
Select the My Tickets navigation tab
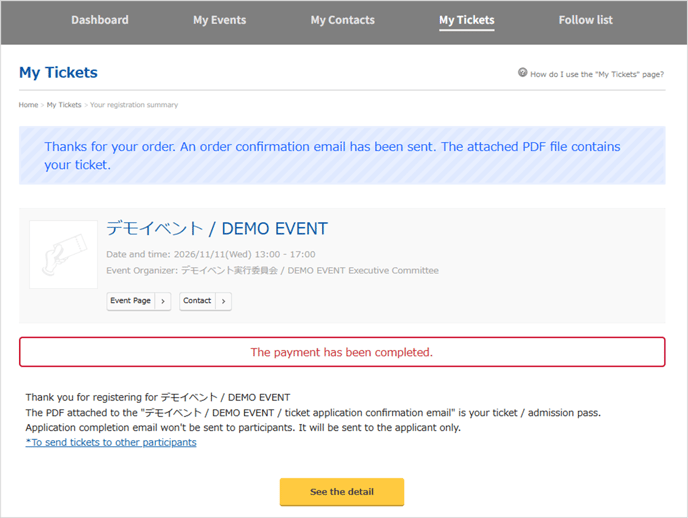pyautogui.click(x=466, y=20)
